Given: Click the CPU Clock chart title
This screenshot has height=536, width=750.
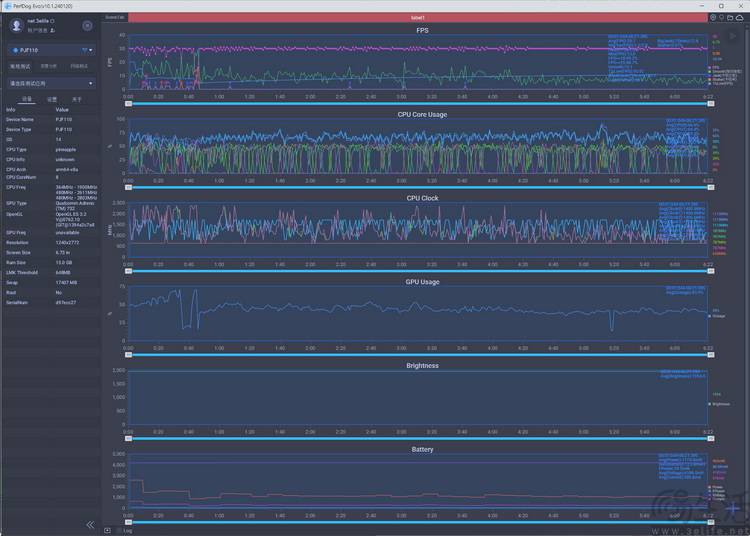Looking at the screenshot, I should [422, 198].
